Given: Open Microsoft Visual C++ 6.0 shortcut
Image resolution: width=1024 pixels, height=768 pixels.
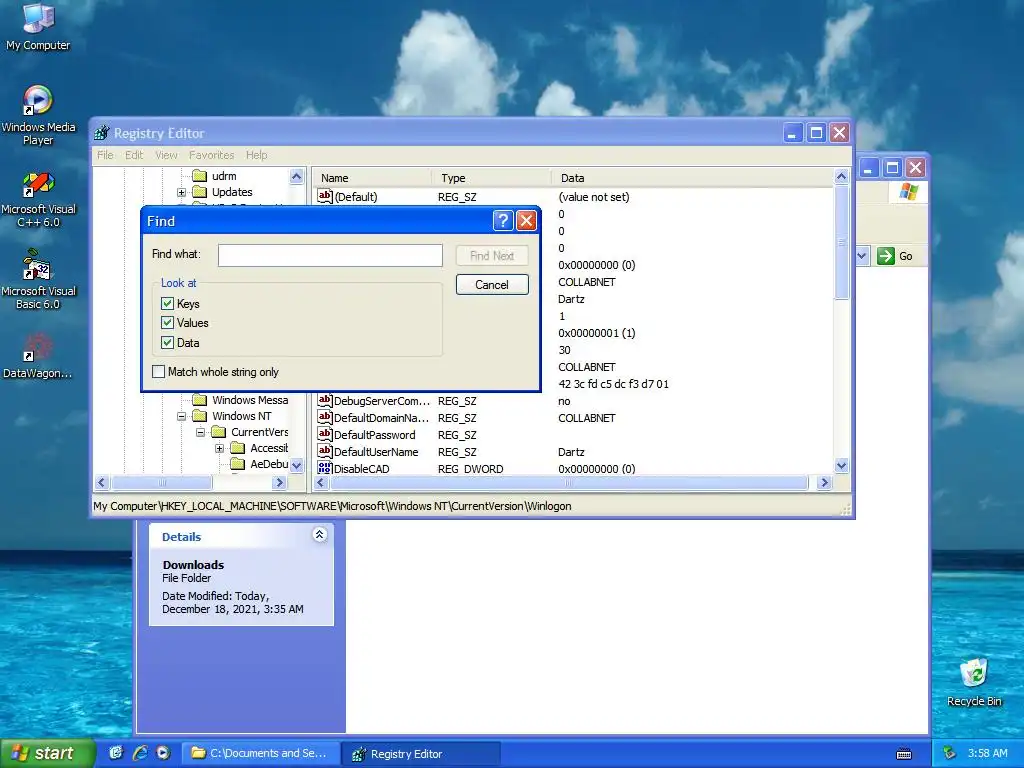Looking at the screenshot, I should 38,199.
